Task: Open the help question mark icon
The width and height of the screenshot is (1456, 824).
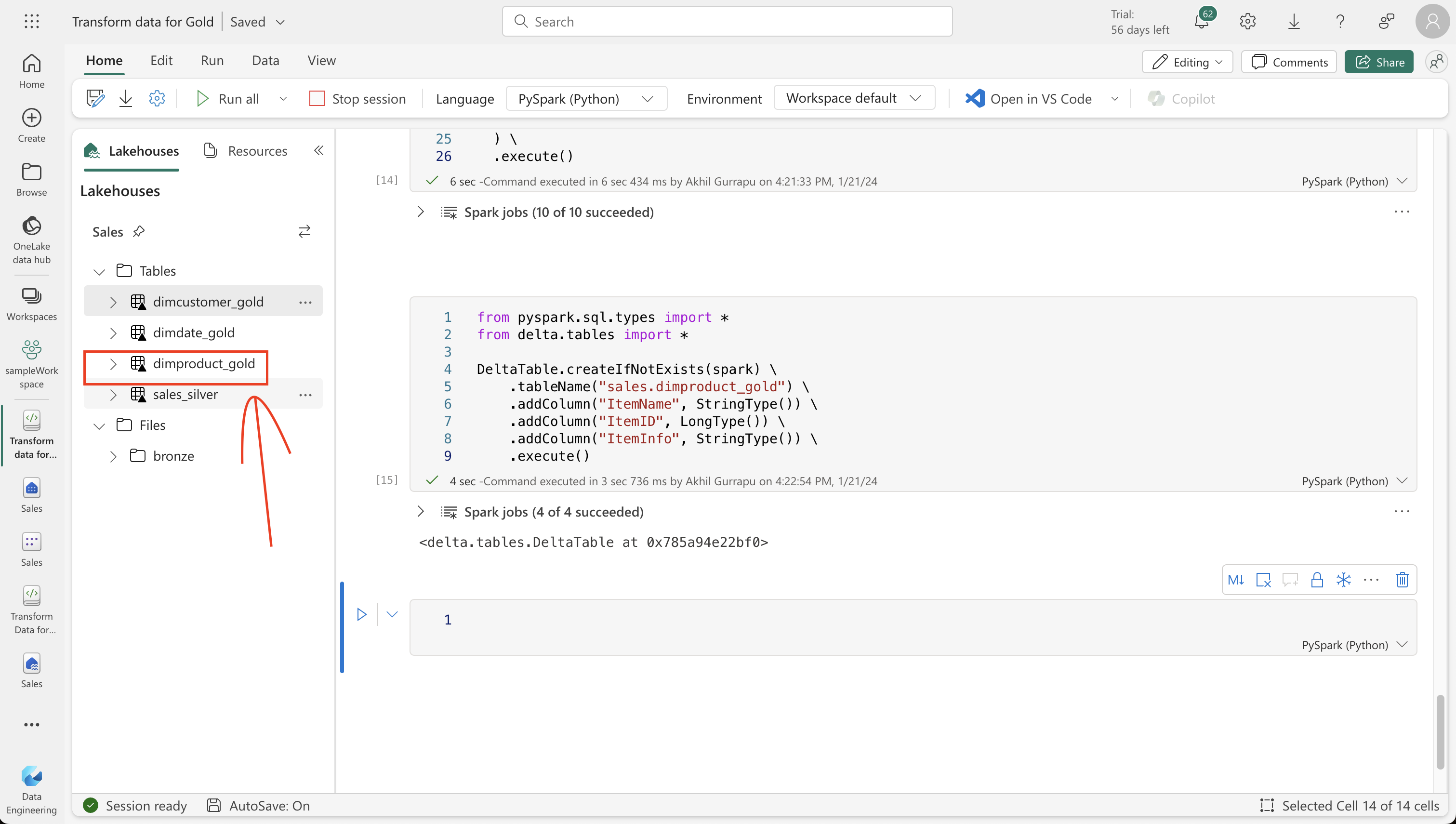Action: click(x=1340, y=22)
